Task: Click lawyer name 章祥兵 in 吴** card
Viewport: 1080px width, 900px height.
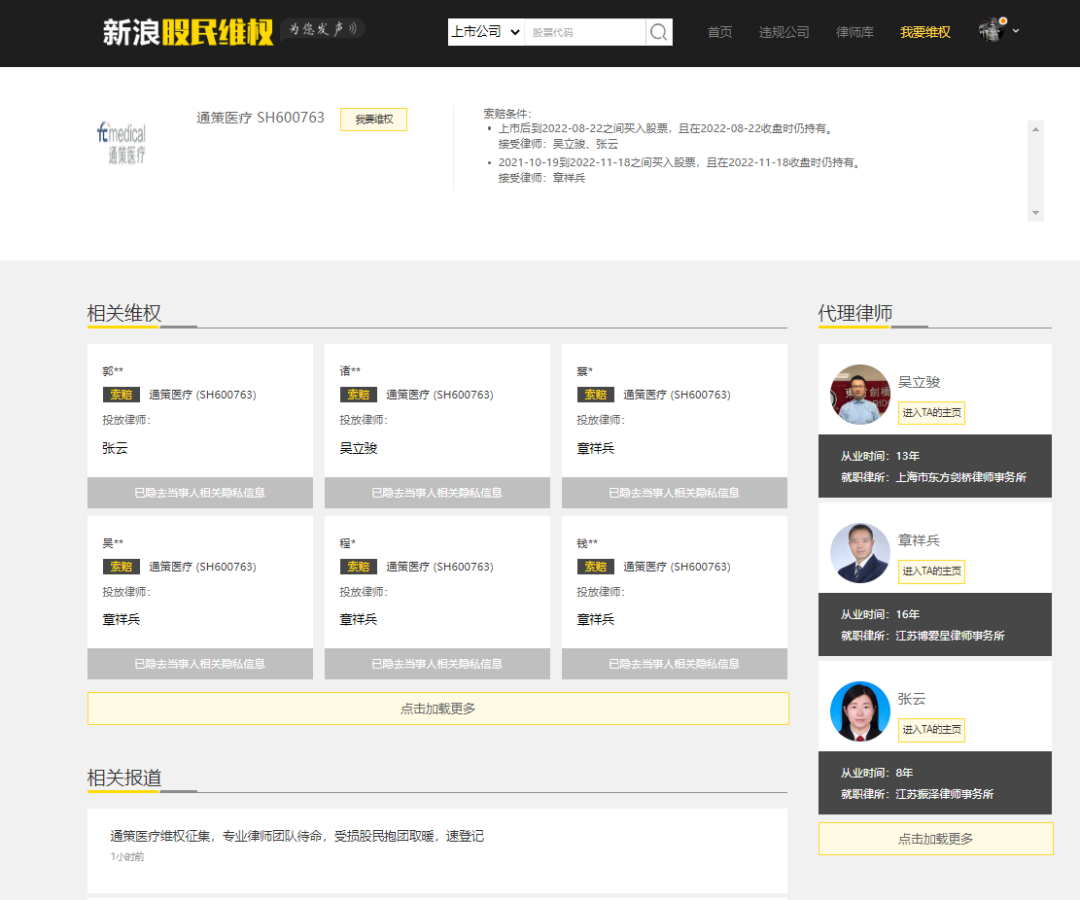Action: pyautogui.click(x=121, y=620)
